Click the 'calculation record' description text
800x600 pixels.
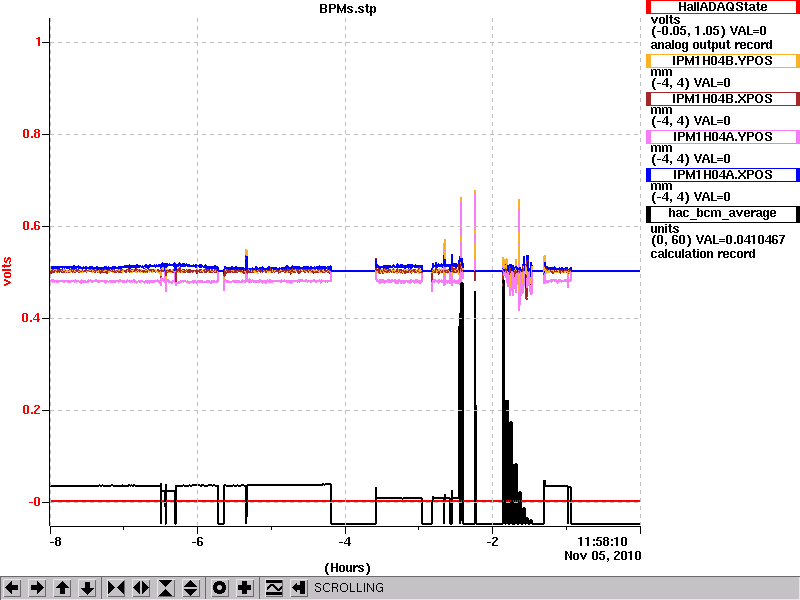coord(703,254)
